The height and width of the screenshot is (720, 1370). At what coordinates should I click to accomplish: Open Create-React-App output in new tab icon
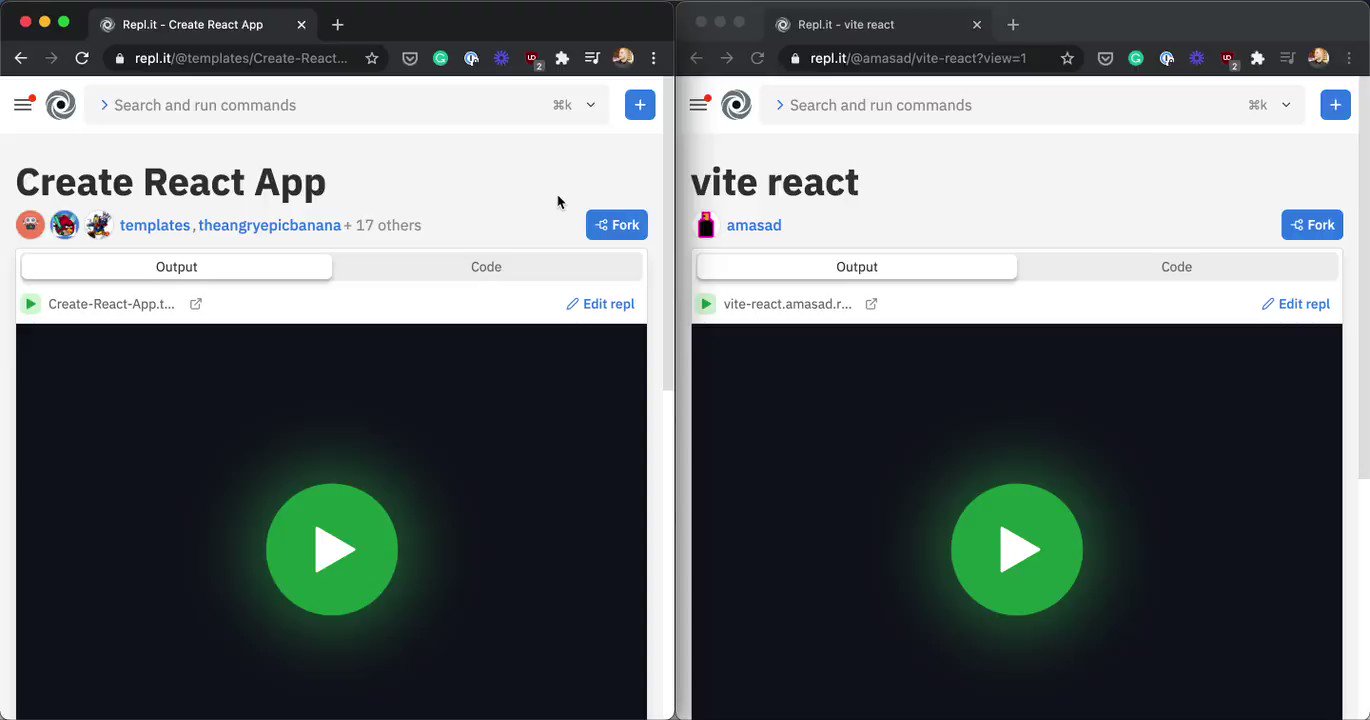coord(196,304)
